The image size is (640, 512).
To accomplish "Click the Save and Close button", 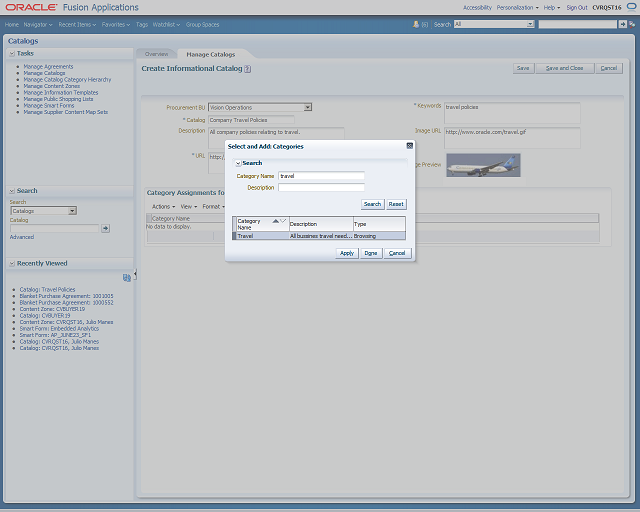I will coord(564,68).
